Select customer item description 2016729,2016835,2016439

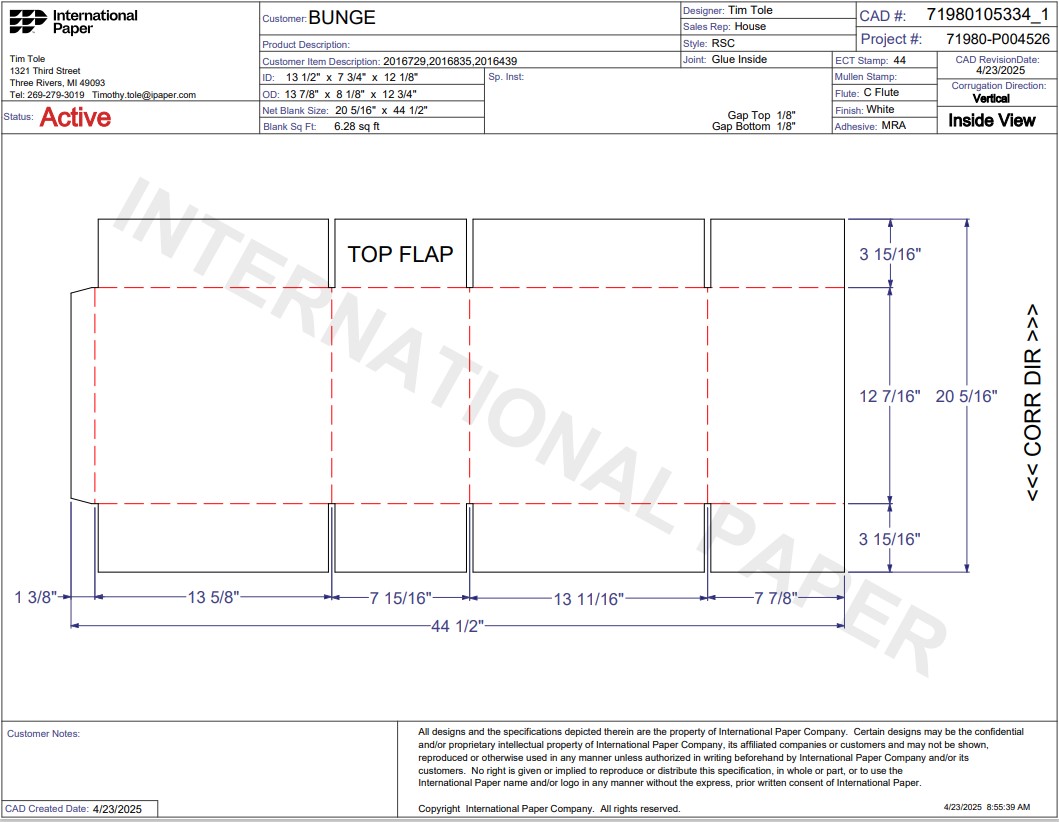[x=450, y=61]
